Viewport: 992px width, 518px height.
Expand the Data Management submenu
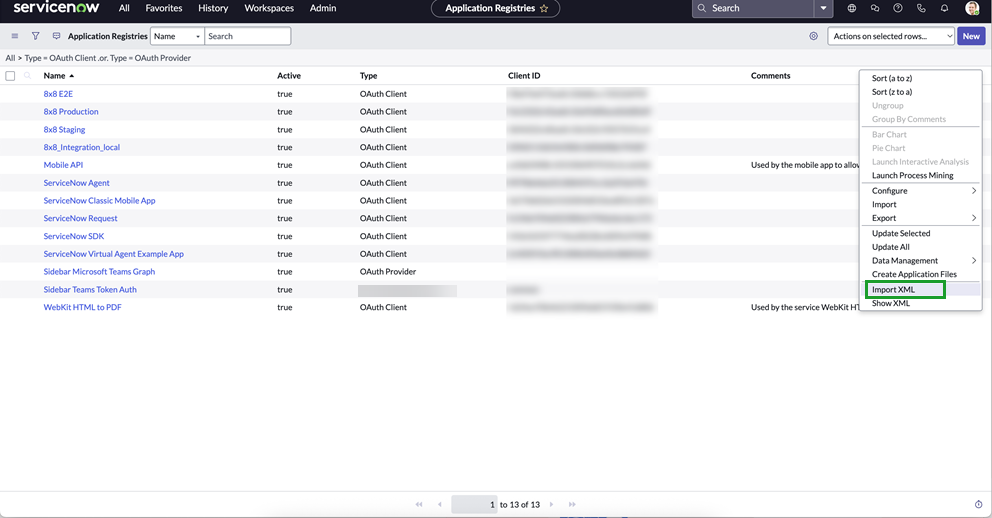pyautogui.click(x=922, y=261)
